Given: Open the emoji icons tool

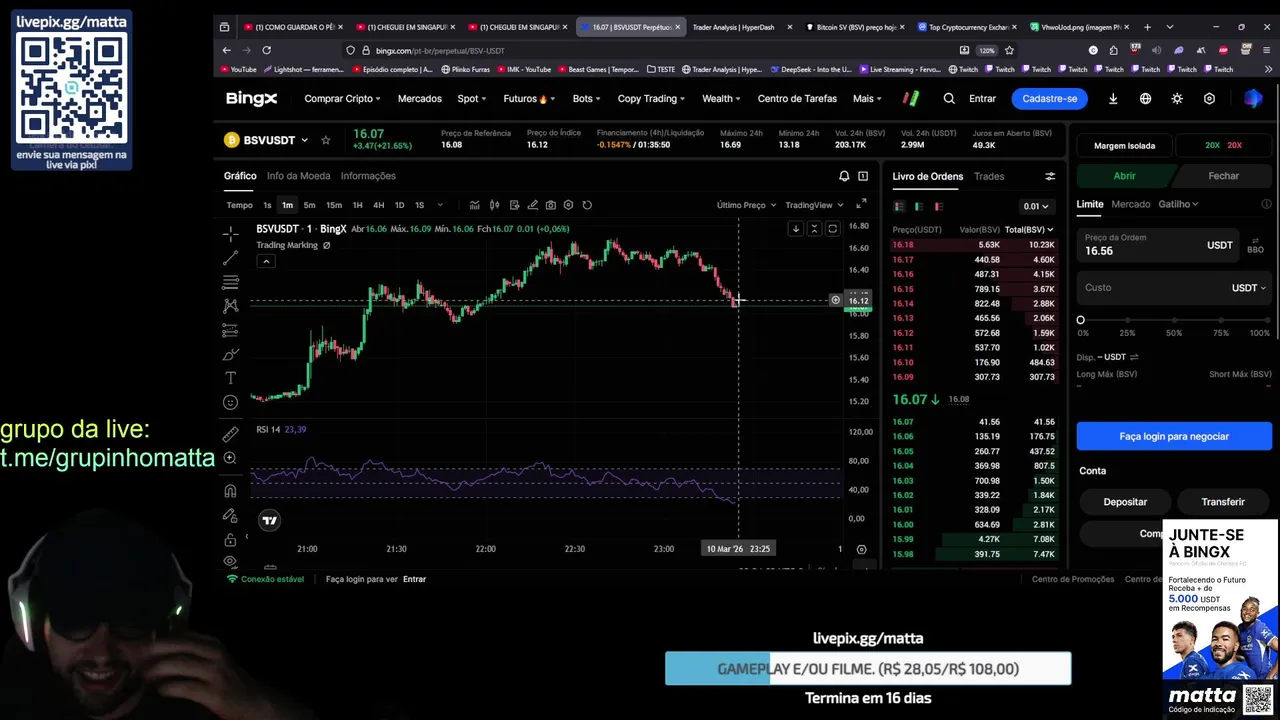Looking at the screenshot, I should click(x=231, y=402).
